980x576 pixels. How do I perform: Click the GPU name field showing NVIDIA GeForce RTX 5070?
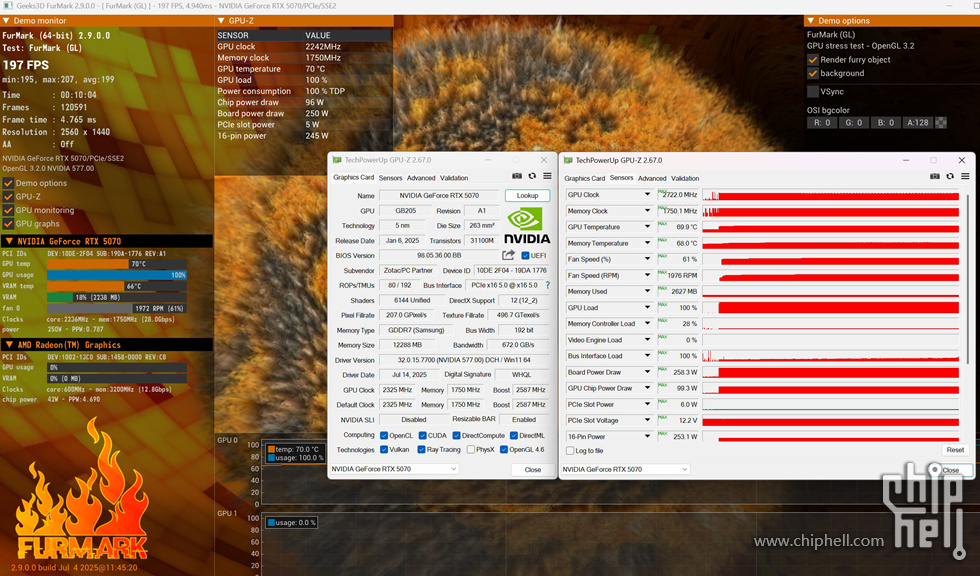point(439,196)
